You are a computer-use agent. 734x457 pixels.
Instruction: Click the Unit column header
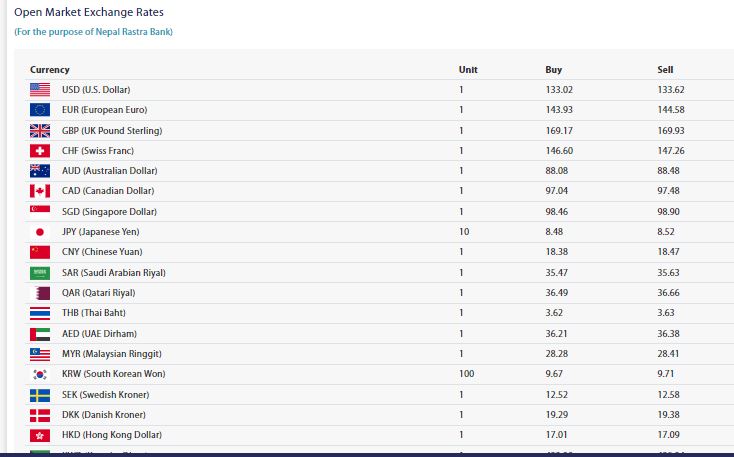[468, 70]
